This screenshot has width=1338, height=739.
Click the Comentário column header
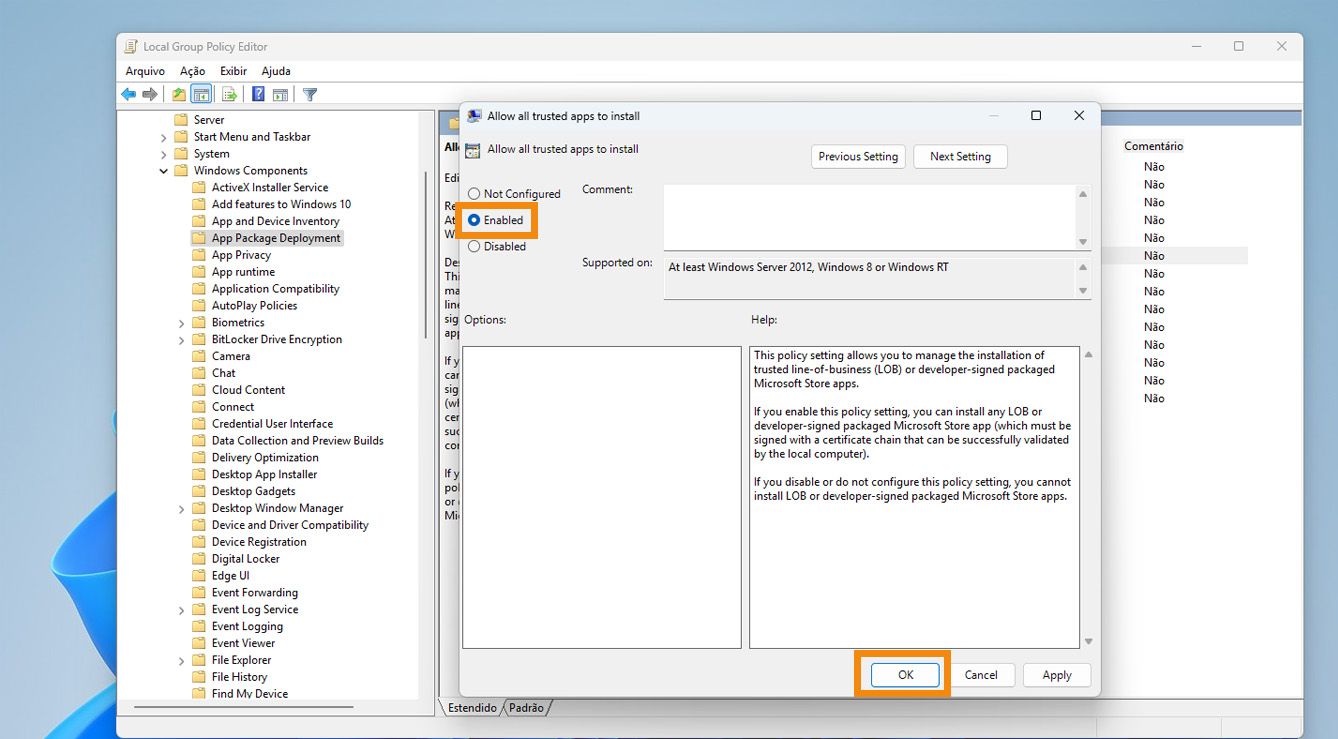click(x=1153, y=146)
